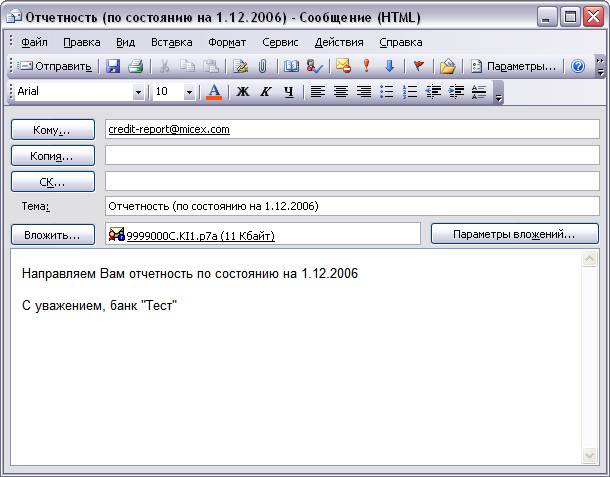Click the envelope permission restriction icon

tap(343, 66)
